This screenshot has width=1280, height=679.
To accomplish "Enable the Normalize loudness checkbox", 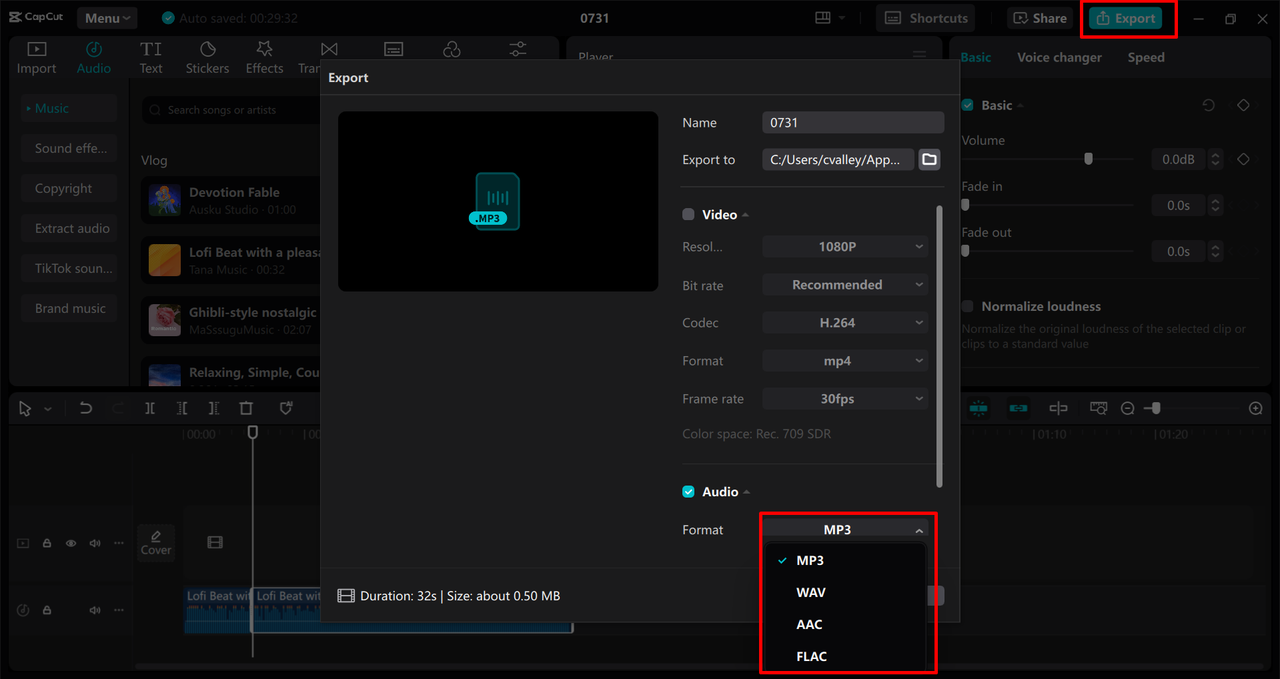I will [967, 306].
